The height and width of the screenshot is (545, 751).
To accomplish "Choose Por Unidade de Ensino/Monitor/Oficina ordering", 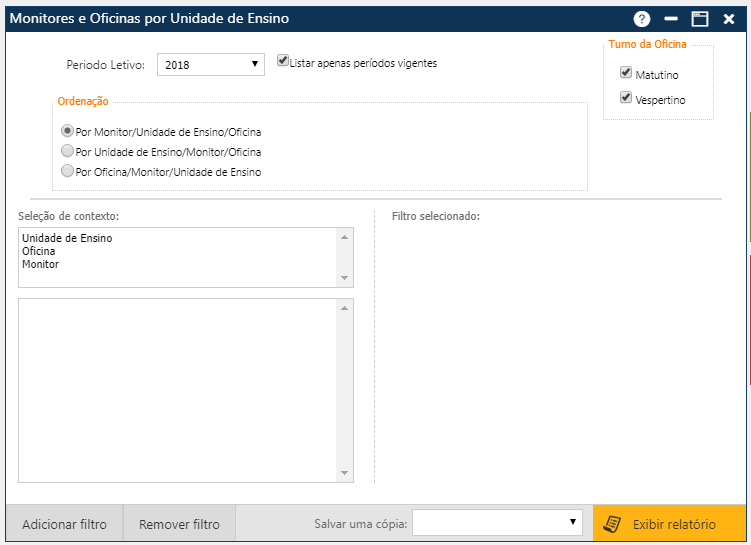I will coord(67,151).
